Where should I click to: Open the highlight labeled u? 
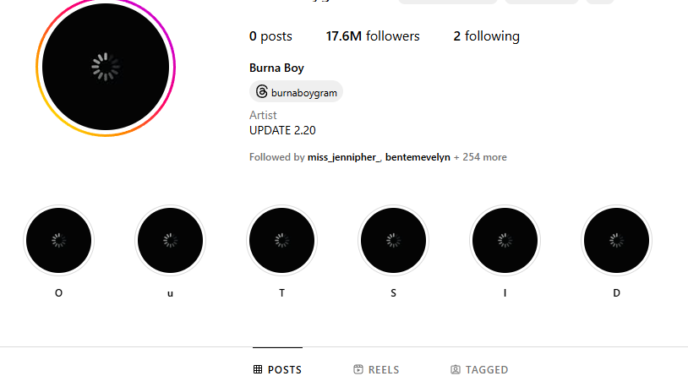[170, 240]
